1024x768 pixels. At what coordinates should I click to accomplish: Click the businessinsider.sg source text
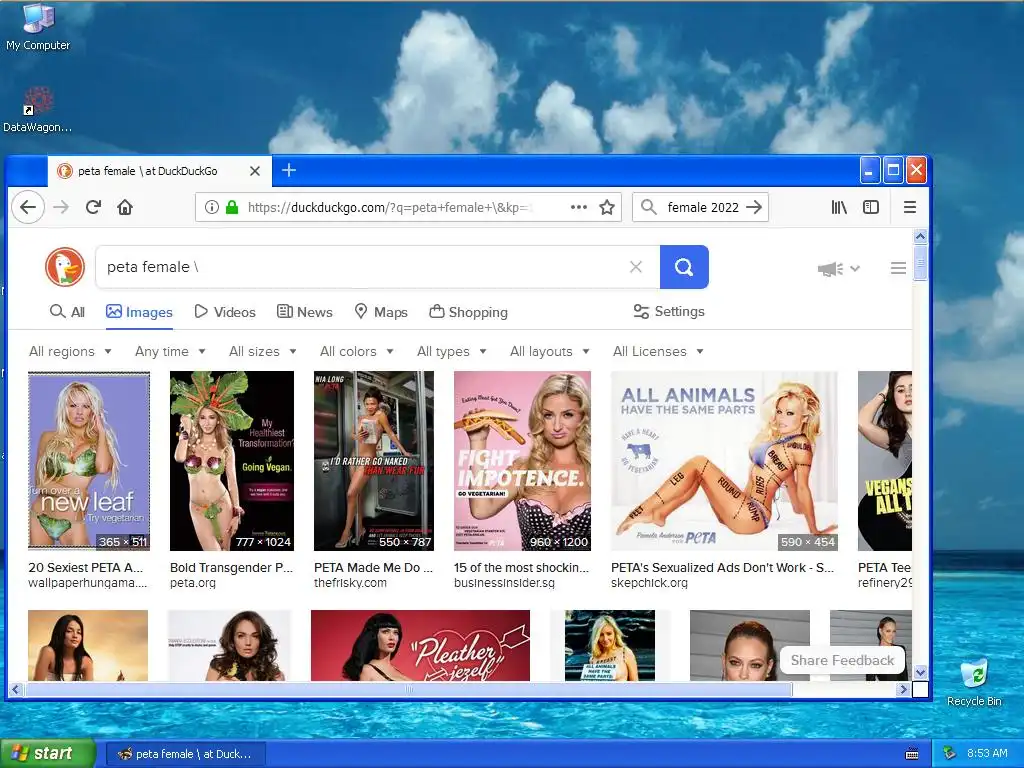[x=504, y=583]
